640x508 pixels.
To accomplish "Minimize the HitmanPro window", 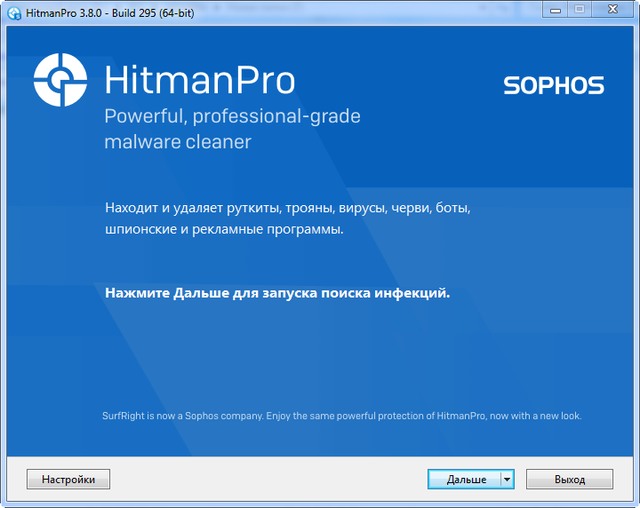I will point(555,10).
